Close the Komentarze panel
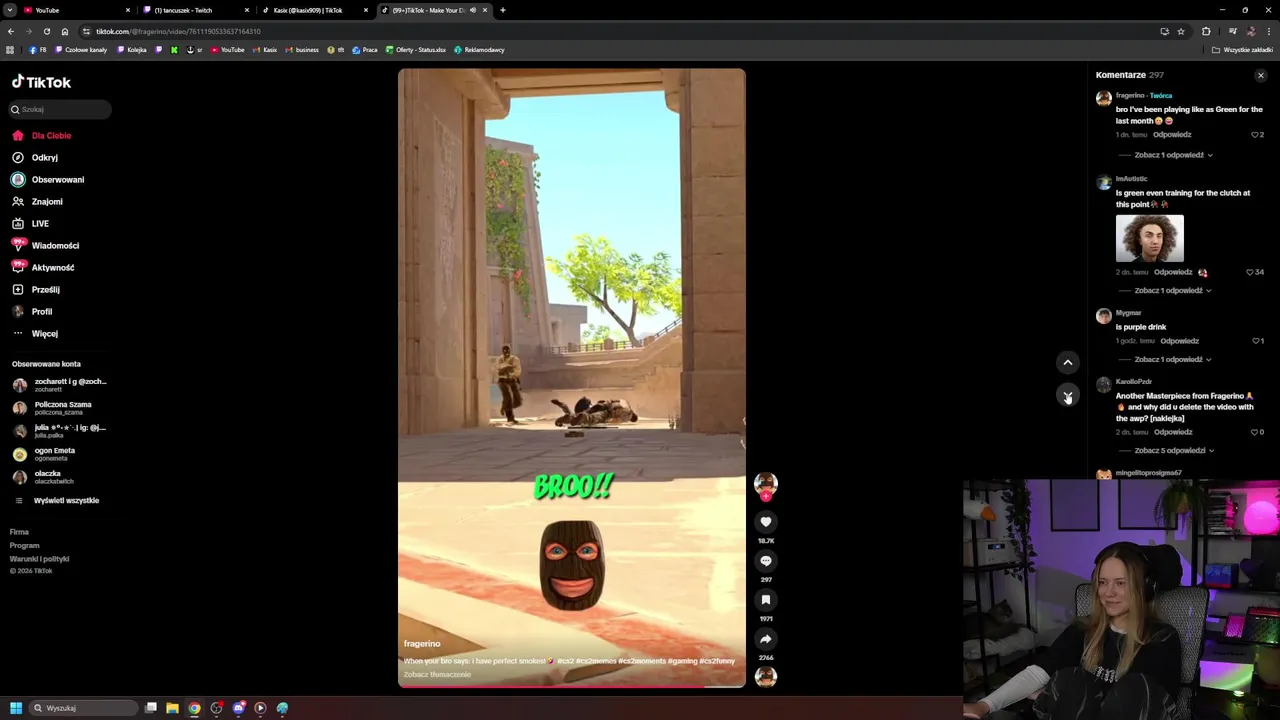The width and height of the screenshot is (1280, 720). [x=1261, y=75]
